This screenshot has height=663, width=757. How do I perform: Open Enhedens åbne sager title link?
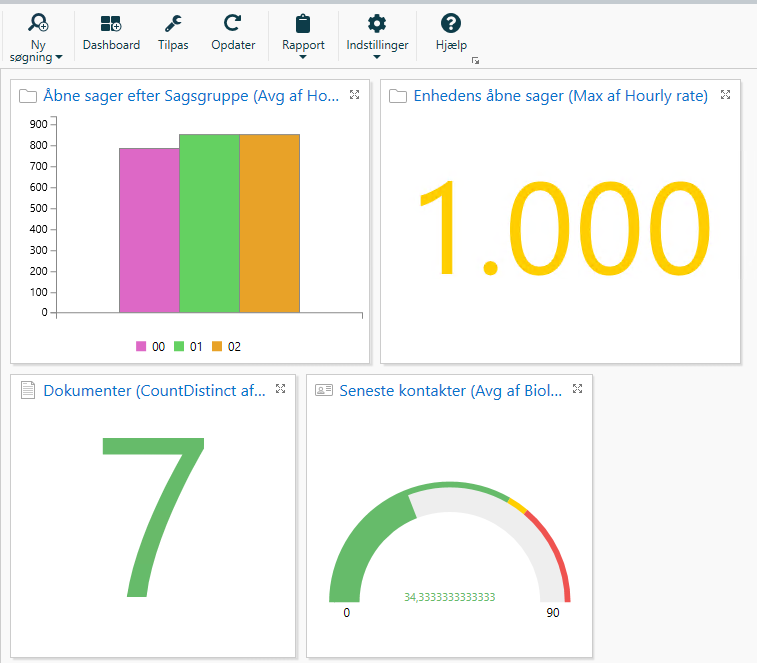coord(561,96)
